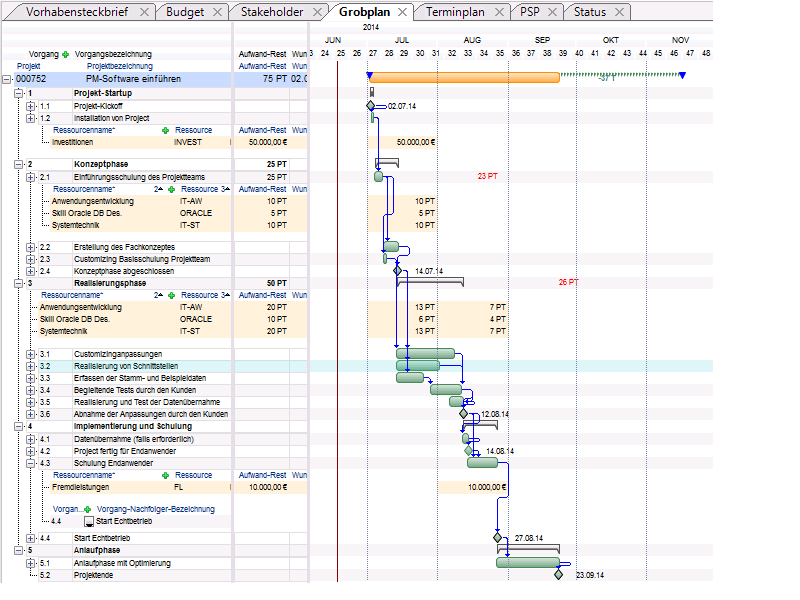Expand task 3.1 Customizinganpassungen
This screenshot has height=600, width=800.
31,354
